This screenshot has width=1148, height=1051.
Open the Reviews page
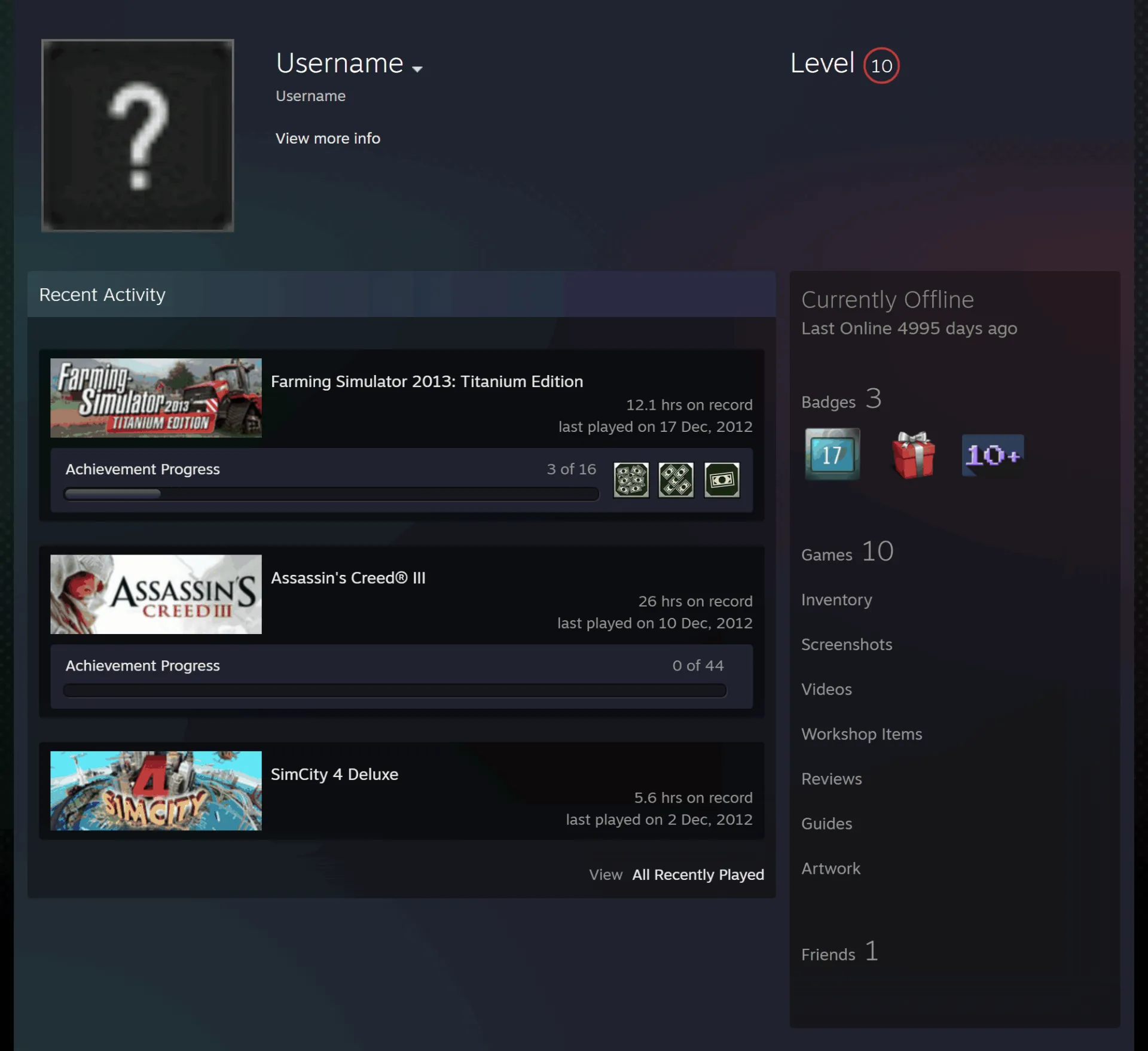point(832,779)
